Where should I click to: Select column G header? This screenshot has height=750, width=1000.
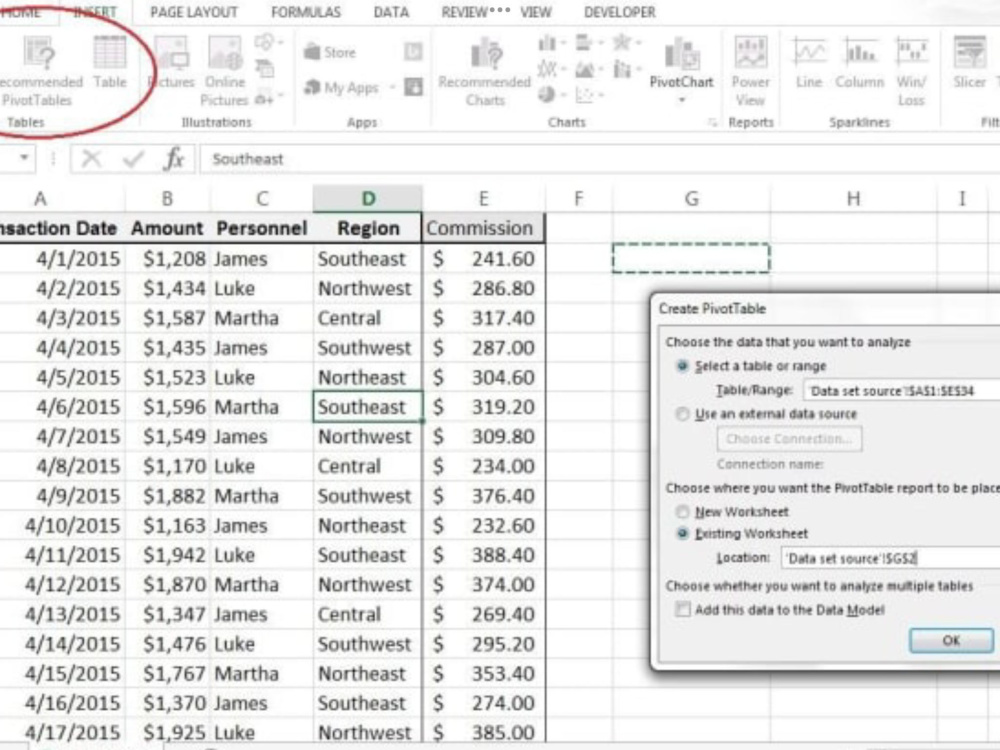[x=691, y=198]
